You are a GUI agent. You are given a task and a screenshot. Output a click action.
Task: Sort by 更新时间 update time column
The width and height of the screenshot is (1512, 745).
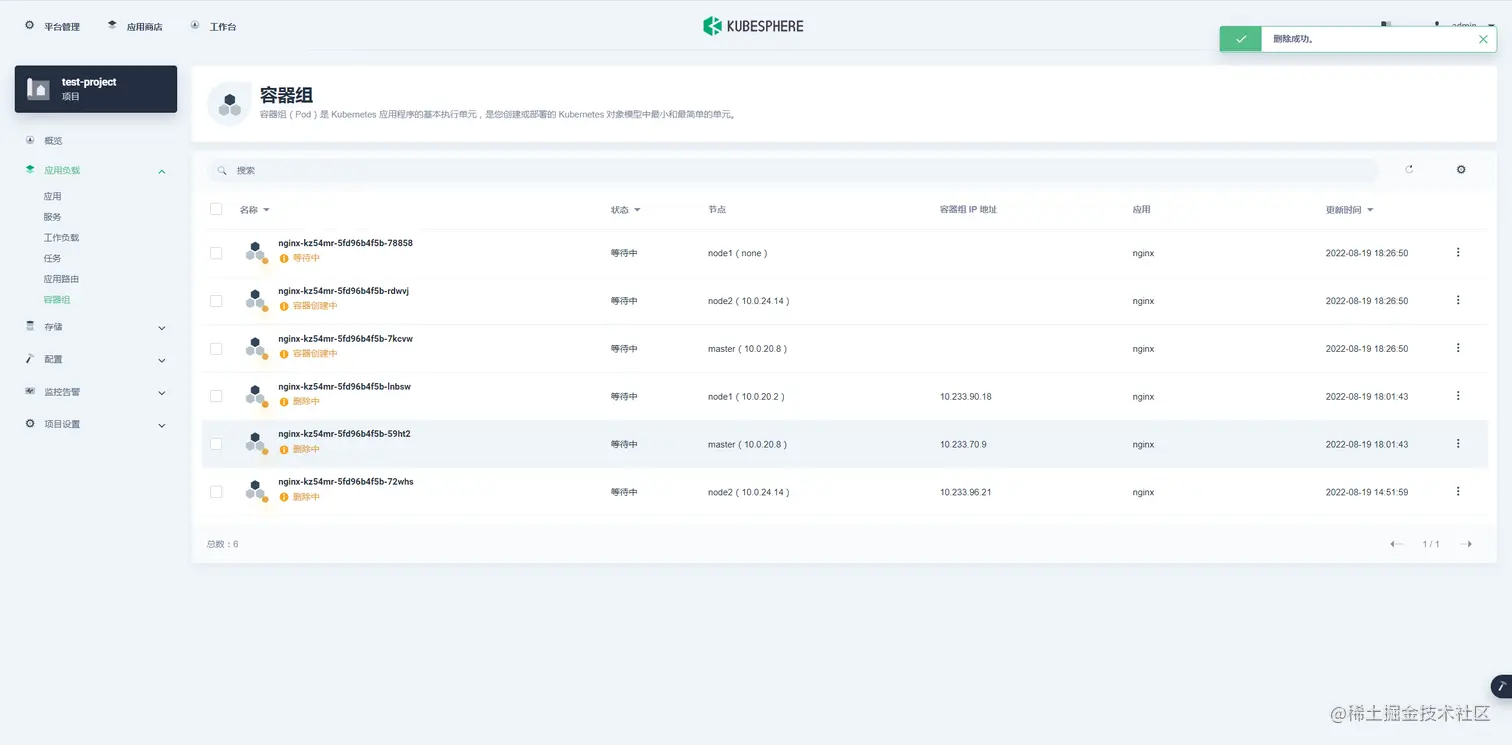click(1349, 210)
